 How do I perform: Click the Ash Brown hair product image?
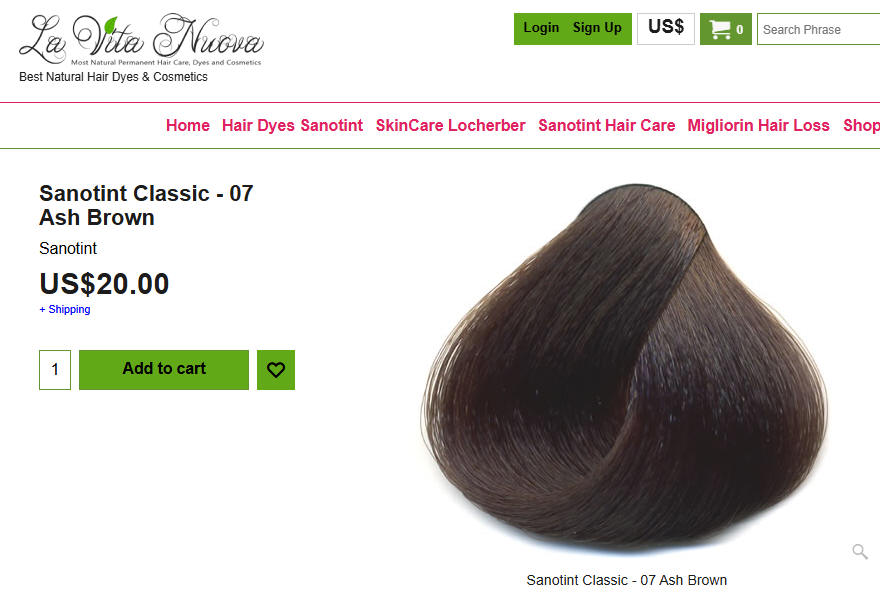coord(624,368)
